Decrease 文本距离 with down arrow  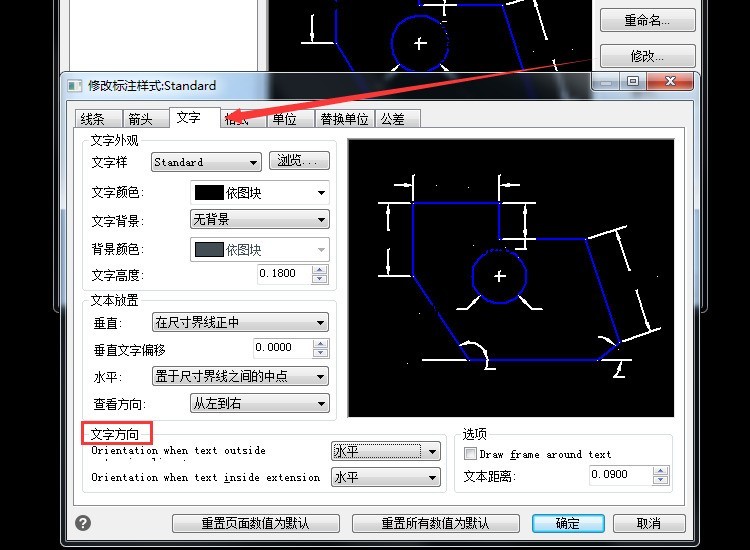coord(661,480)
